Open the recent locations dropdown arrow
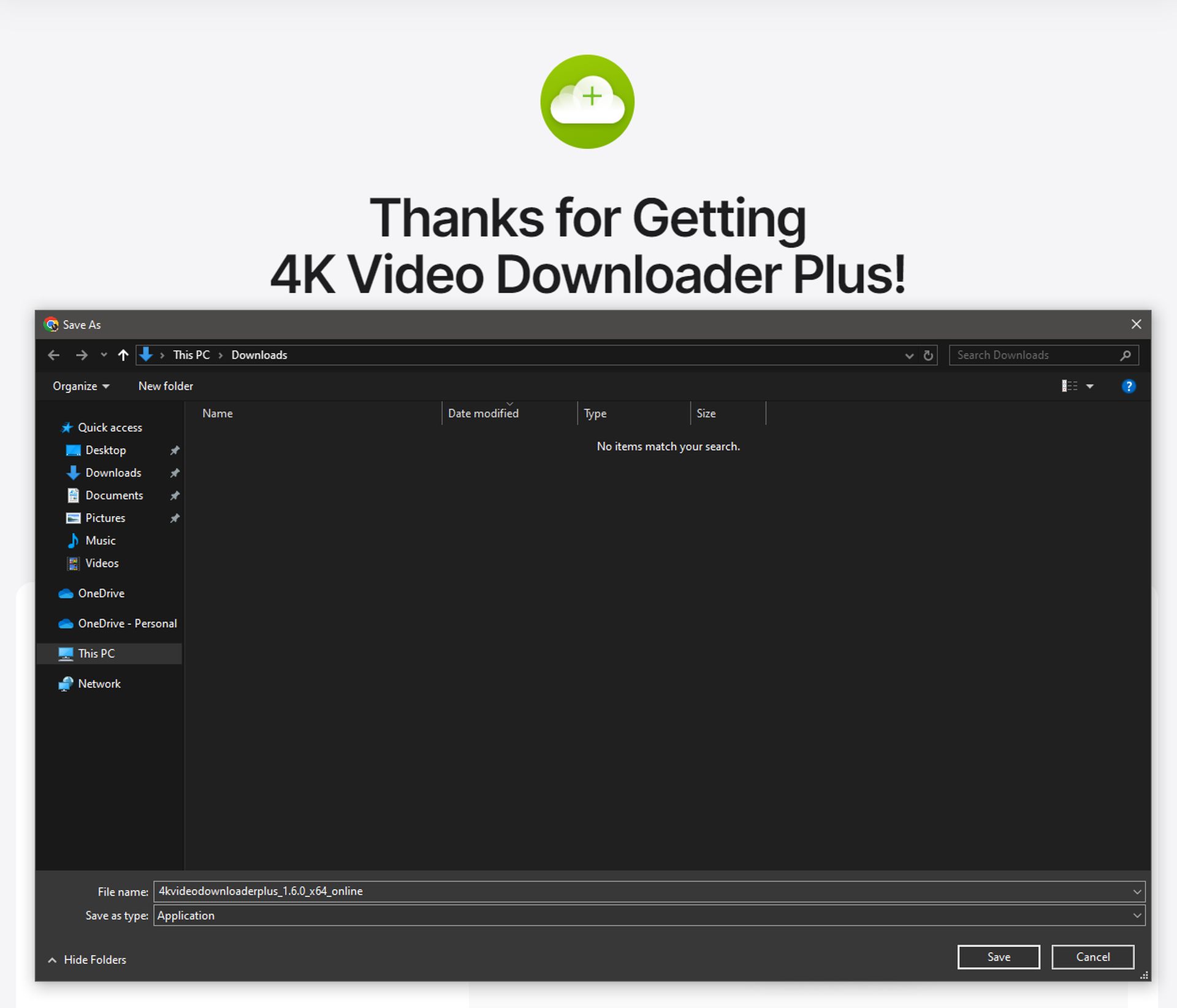1177x1008 pixels. [104, 355]
